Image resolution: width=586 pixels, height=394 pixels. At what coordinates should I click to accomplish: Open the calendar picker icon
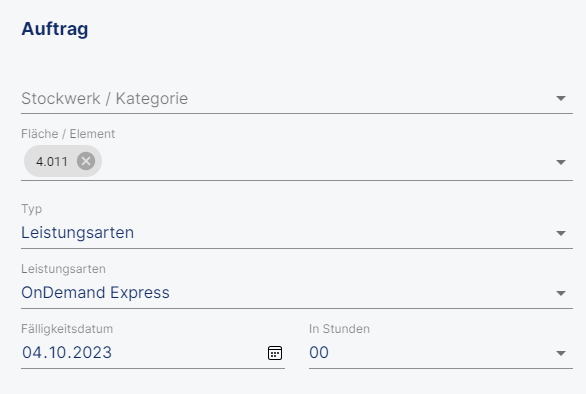(275, 353)
